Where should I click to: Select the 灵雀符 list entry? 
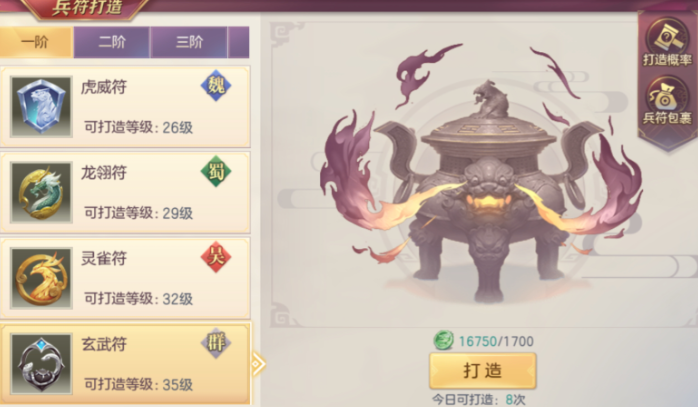pos(125,278)
